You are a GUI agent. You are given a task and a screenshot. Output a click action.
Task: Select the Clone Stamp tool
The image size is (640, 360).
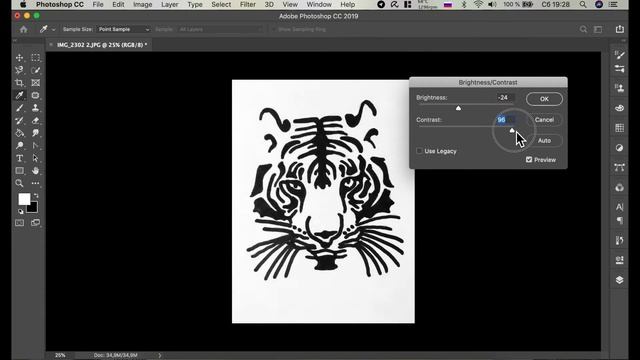[x=36, y=108]
